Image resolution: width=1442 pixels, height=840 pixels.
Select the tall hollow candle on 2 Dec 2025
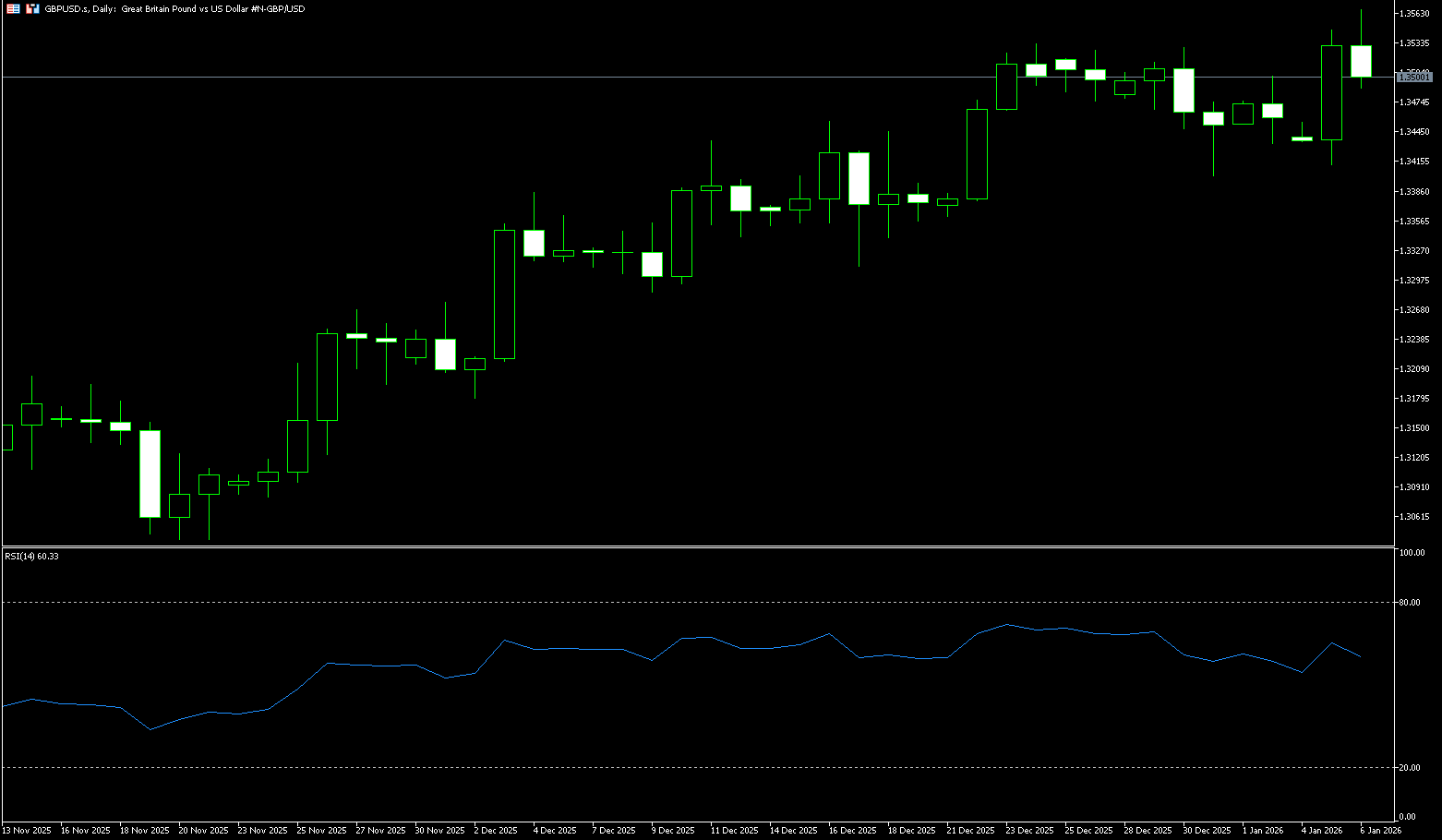pos(504,294)
